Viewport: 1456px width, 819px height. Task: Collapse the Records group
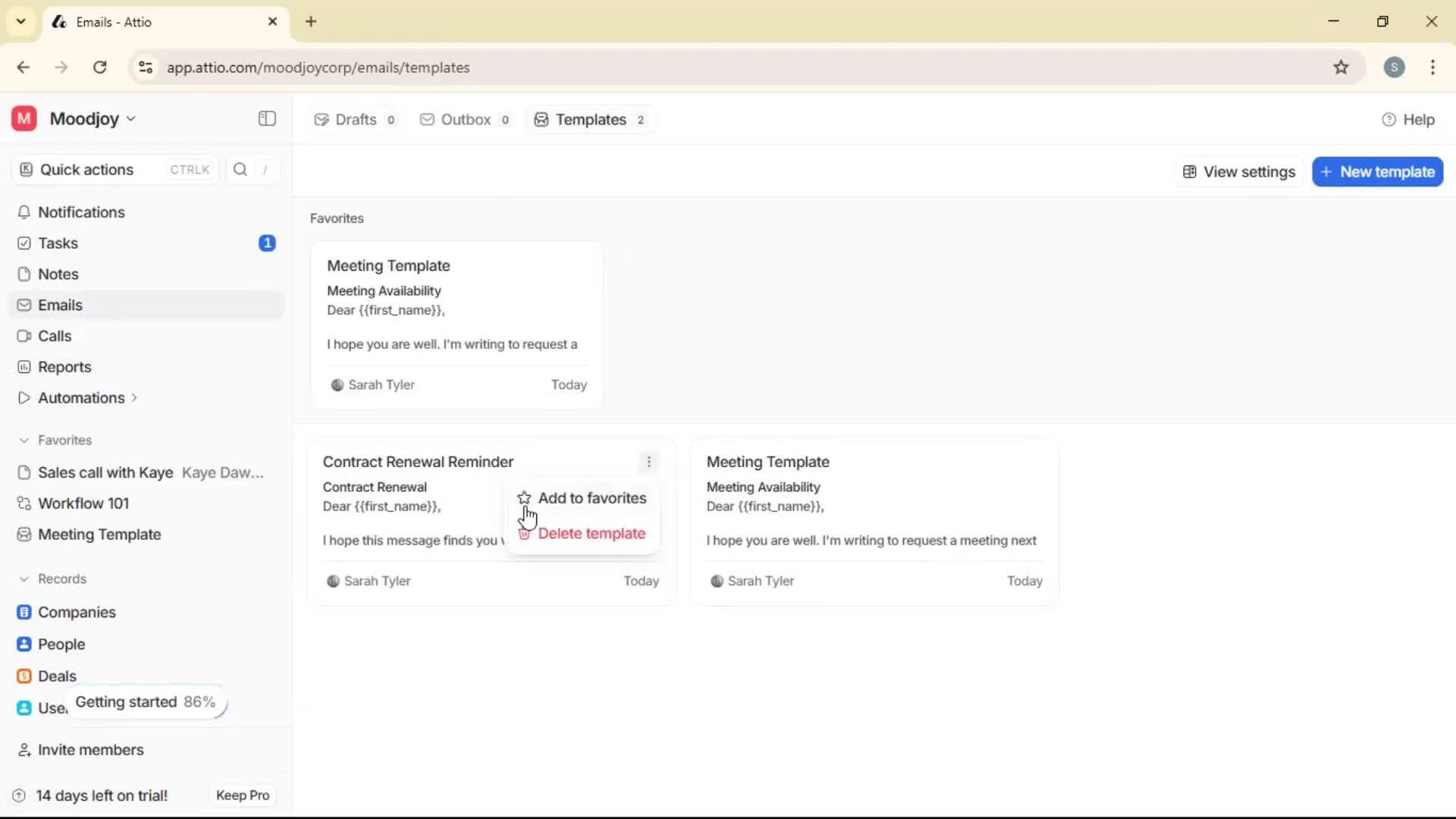click(24, 578)
